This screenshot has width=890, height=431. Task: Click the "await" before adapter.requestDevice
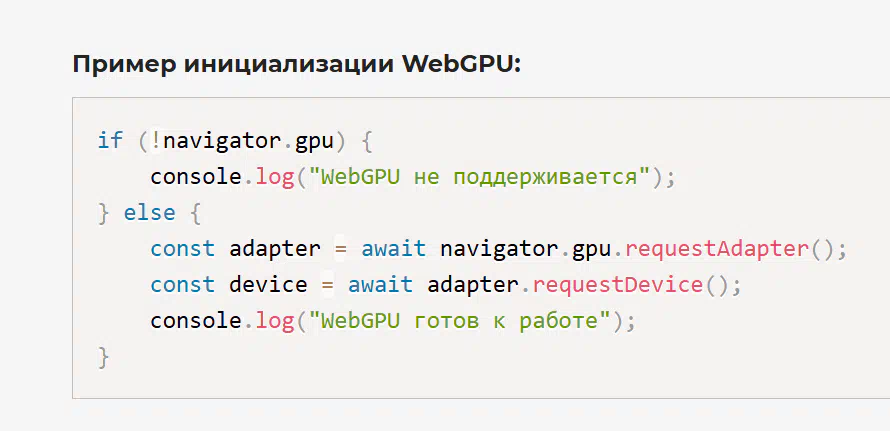point(380,284)
